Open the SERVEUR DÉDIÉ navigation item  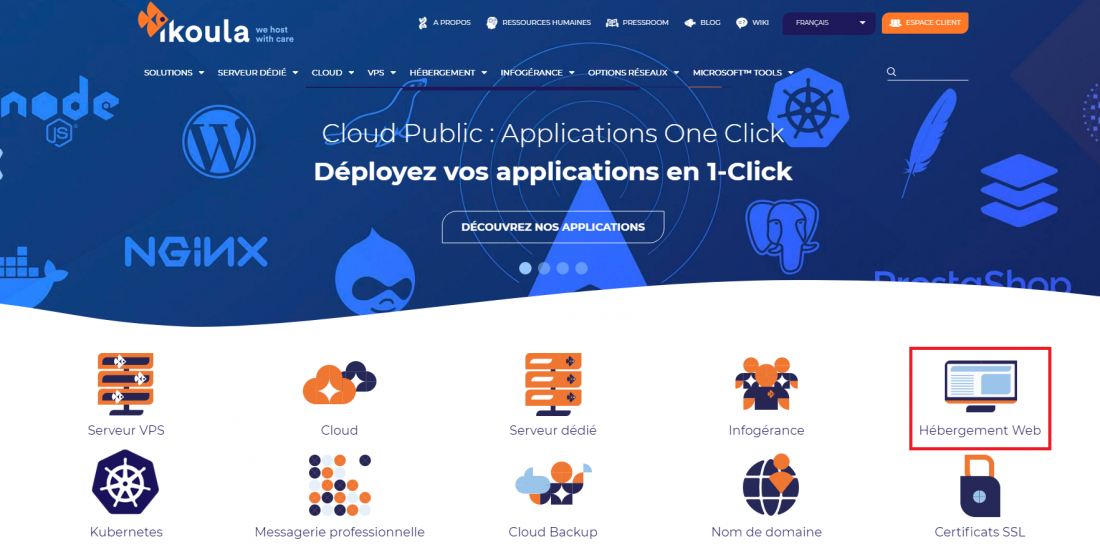click(252, 72)
